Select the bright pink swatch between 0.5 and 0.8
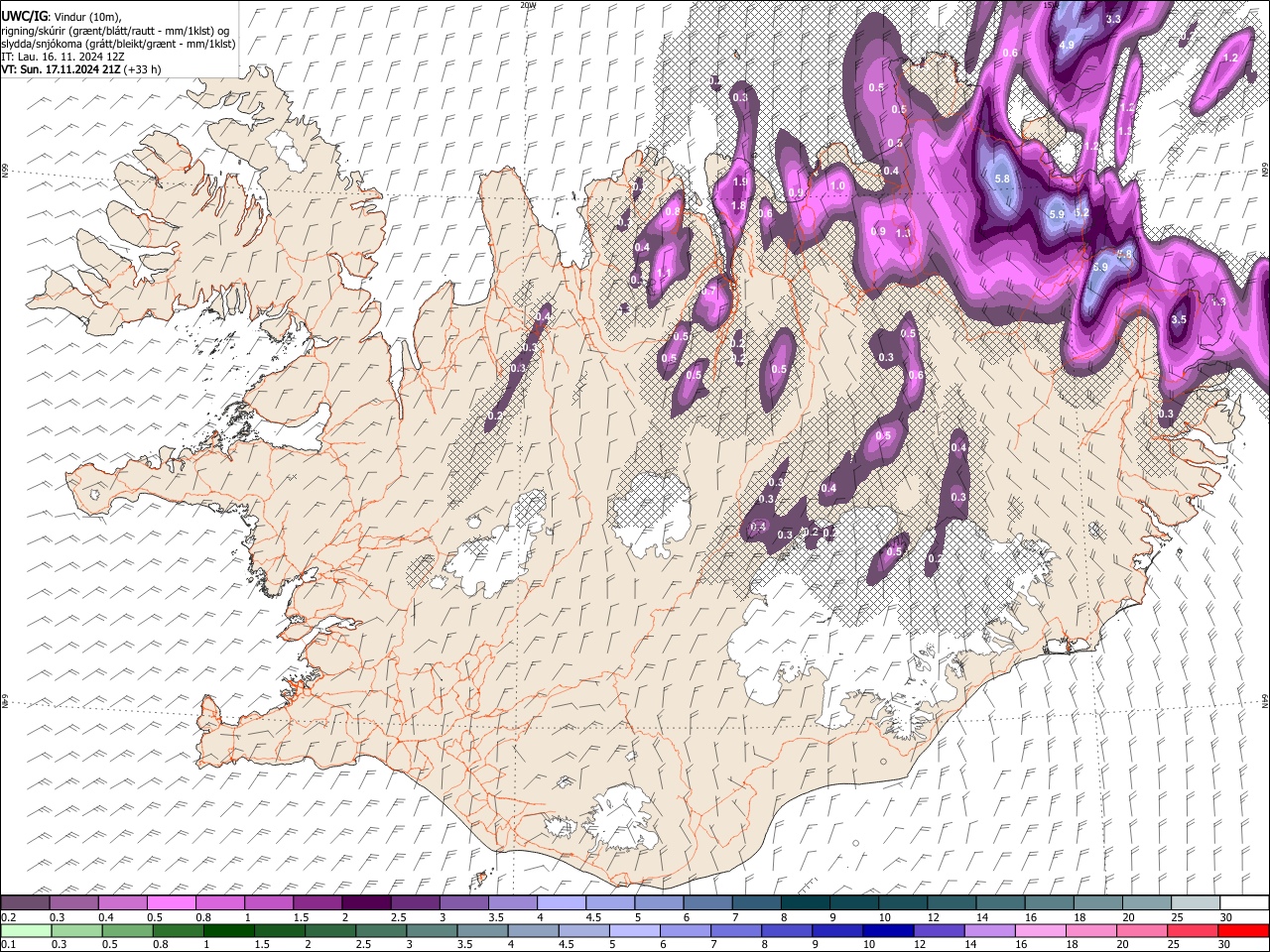Image resolution: width=1270 pixels, height=952 pixels. (x=173, y=903)
